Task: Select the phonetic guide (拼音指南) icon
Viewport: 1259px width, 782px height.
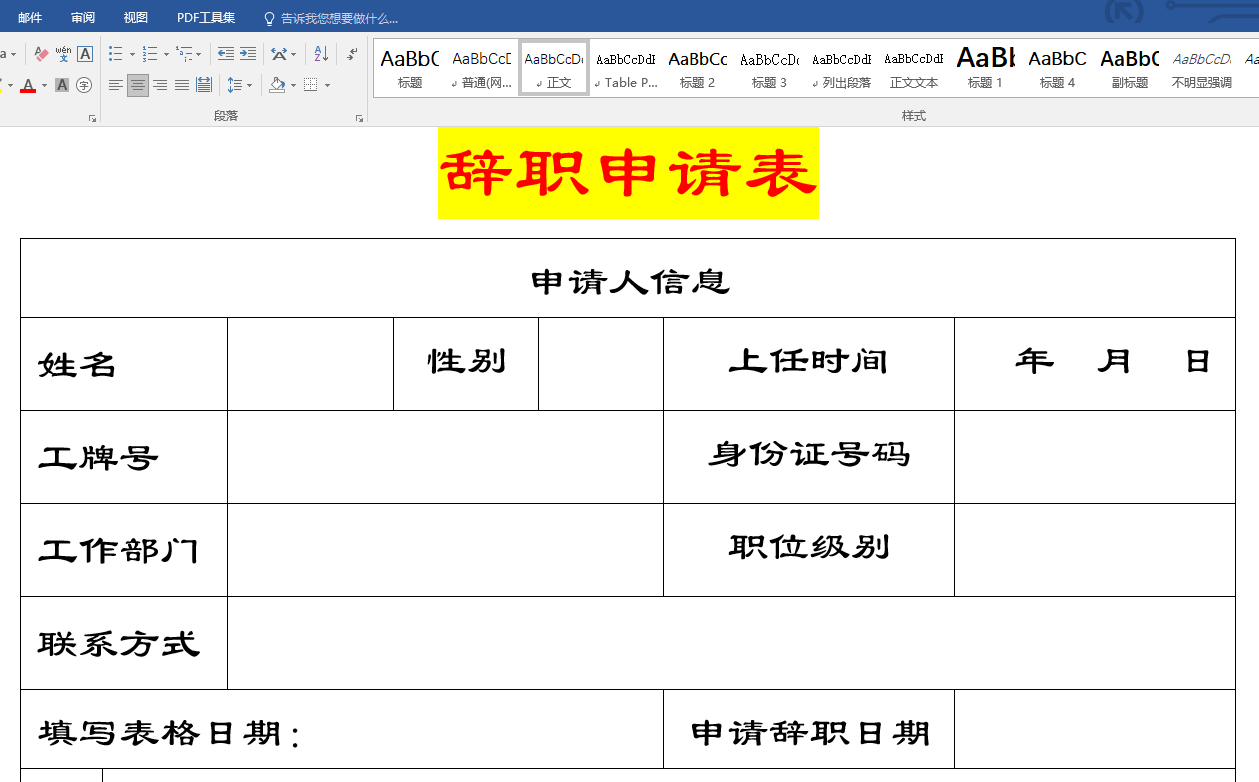Action: (63, 54)
